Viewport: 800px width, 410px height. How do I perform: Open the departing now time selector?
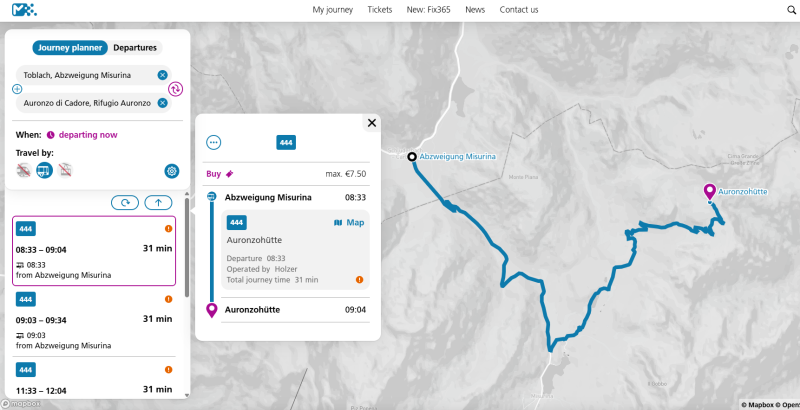point(87,134)
